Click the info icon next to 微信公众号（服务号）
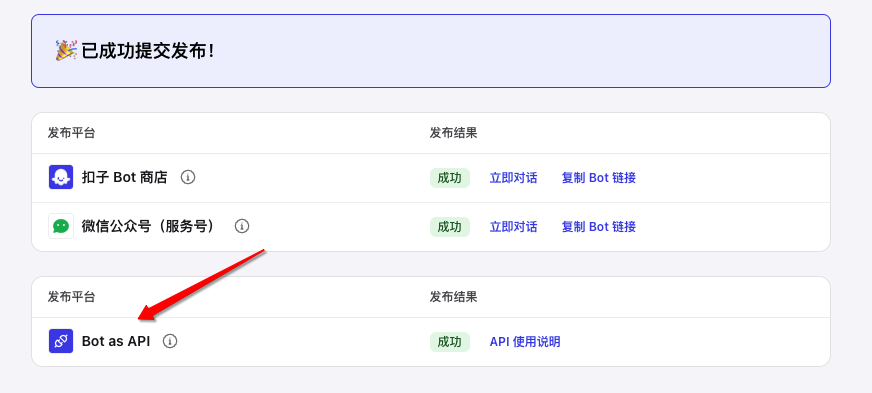Viewport: 872px width, 393px height. click(242, 226)
